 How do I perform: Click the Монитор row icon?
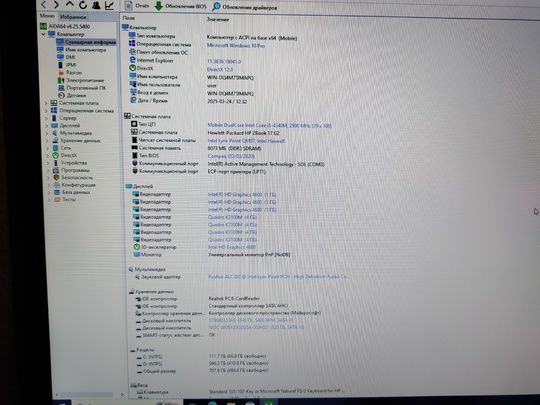coord(137,255)
